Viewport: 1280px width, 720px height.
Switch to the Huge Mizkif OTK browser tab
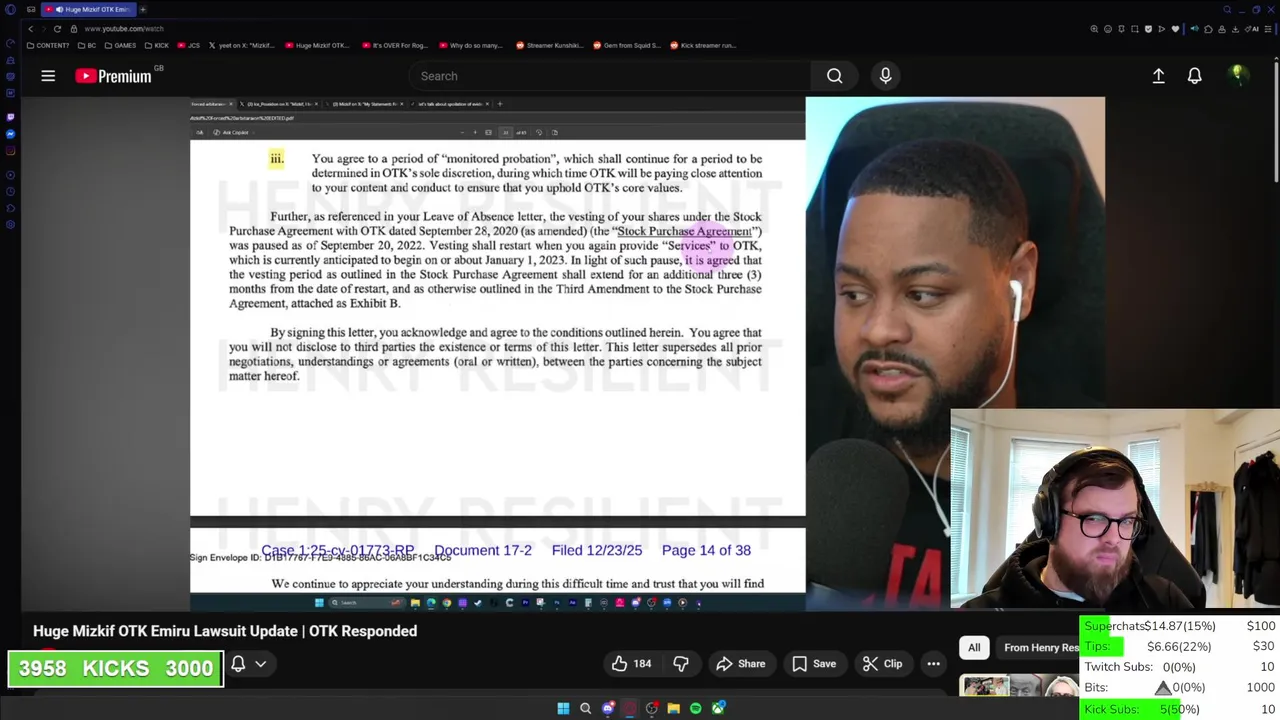[88, 10]
